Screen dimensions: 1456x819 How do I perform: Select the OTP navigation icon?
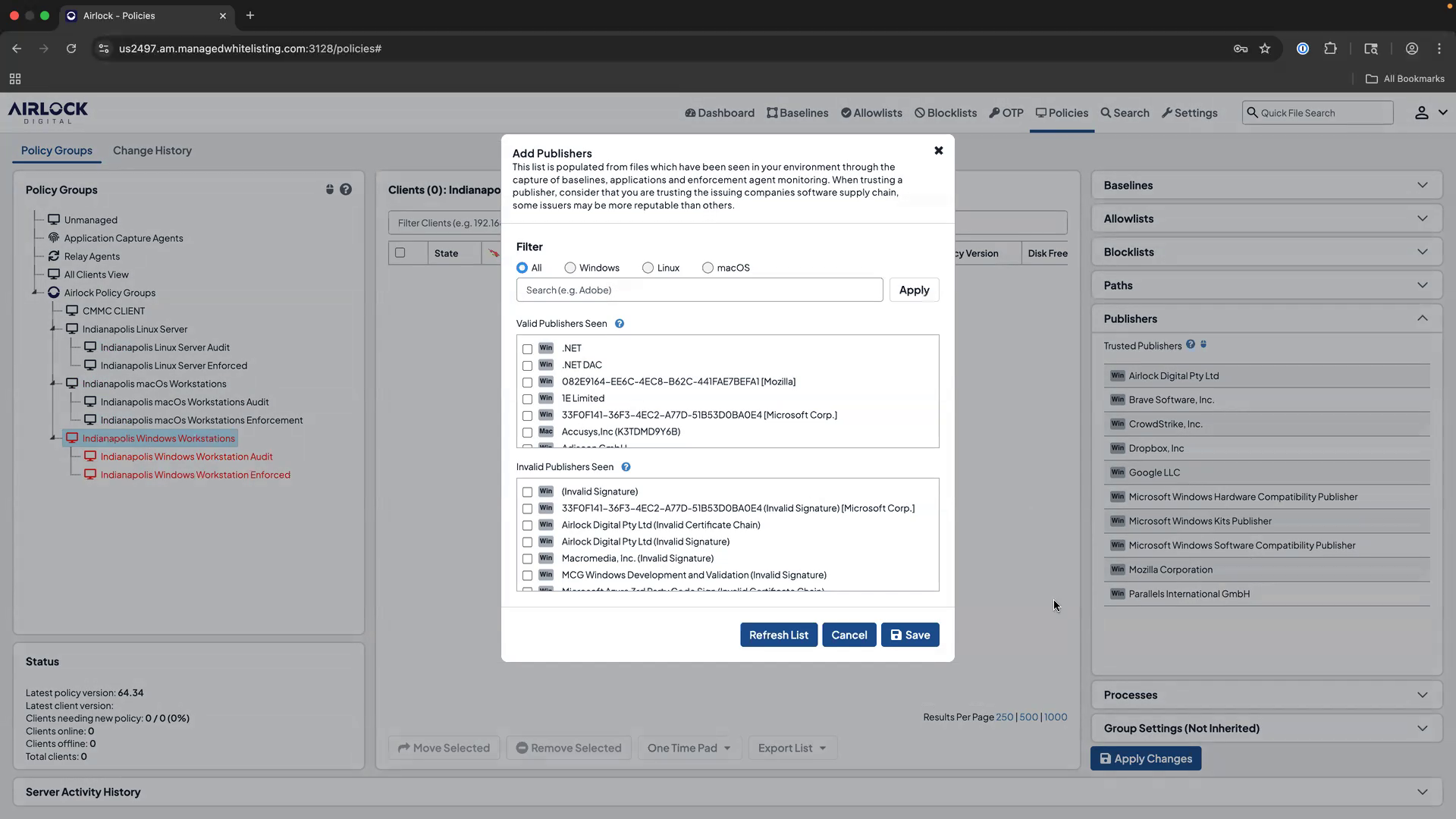point(1006,112)
